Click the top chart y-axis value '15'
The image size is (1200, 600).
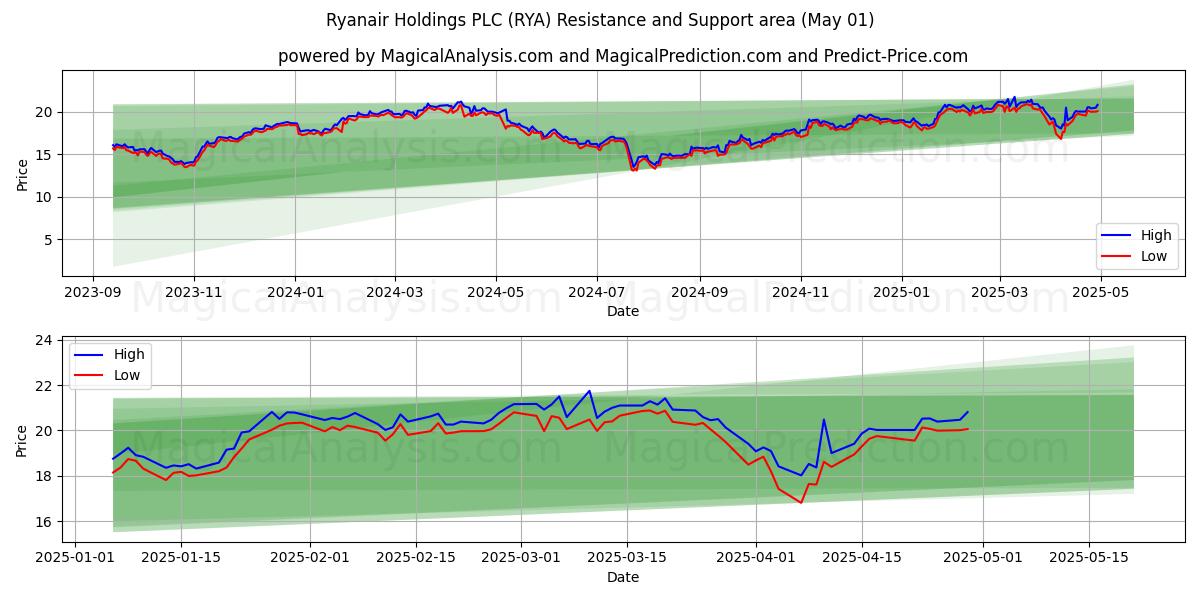46,154
